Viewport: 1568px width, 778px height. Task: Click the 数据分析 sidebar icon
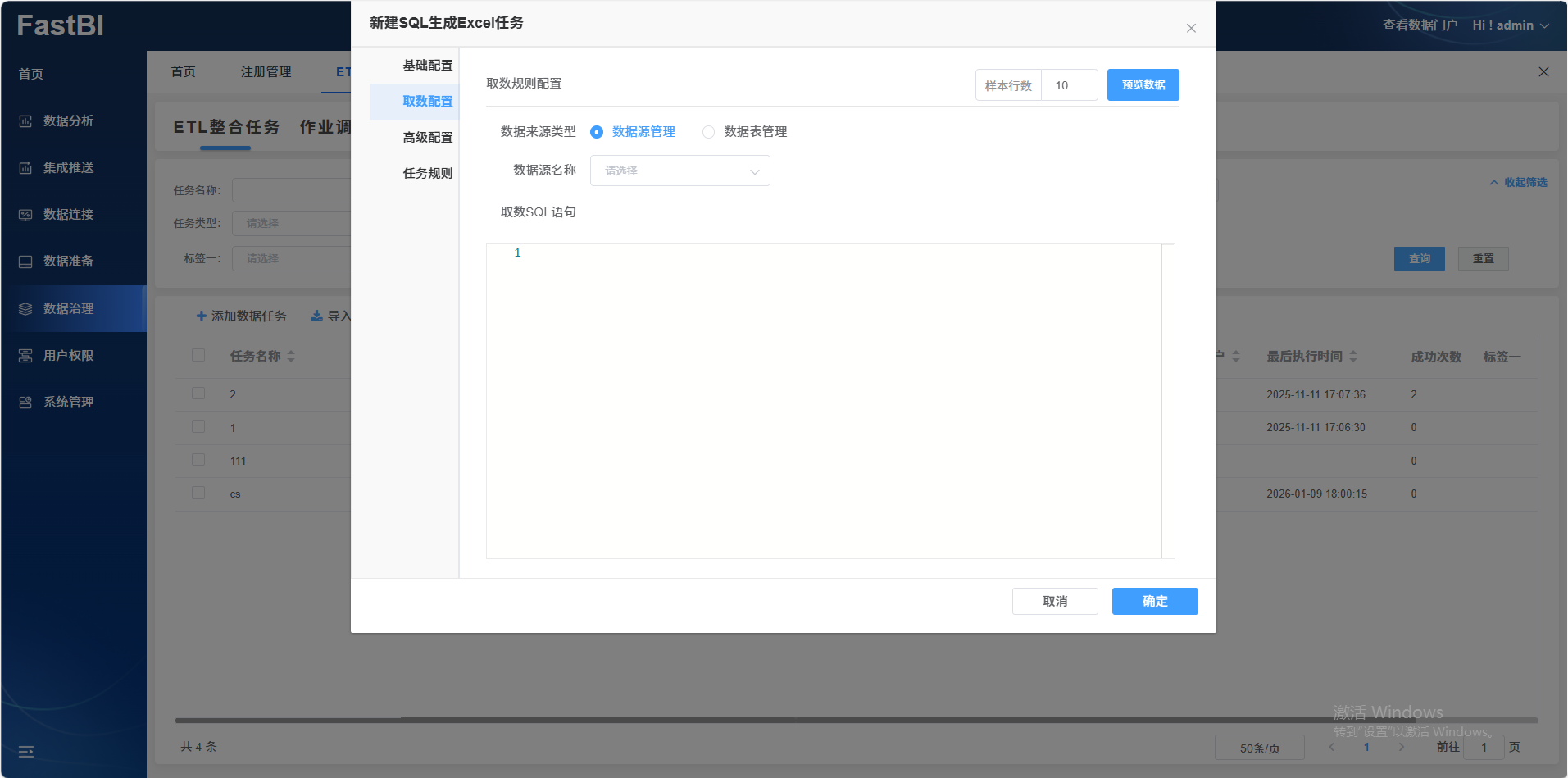click(25, 121)
